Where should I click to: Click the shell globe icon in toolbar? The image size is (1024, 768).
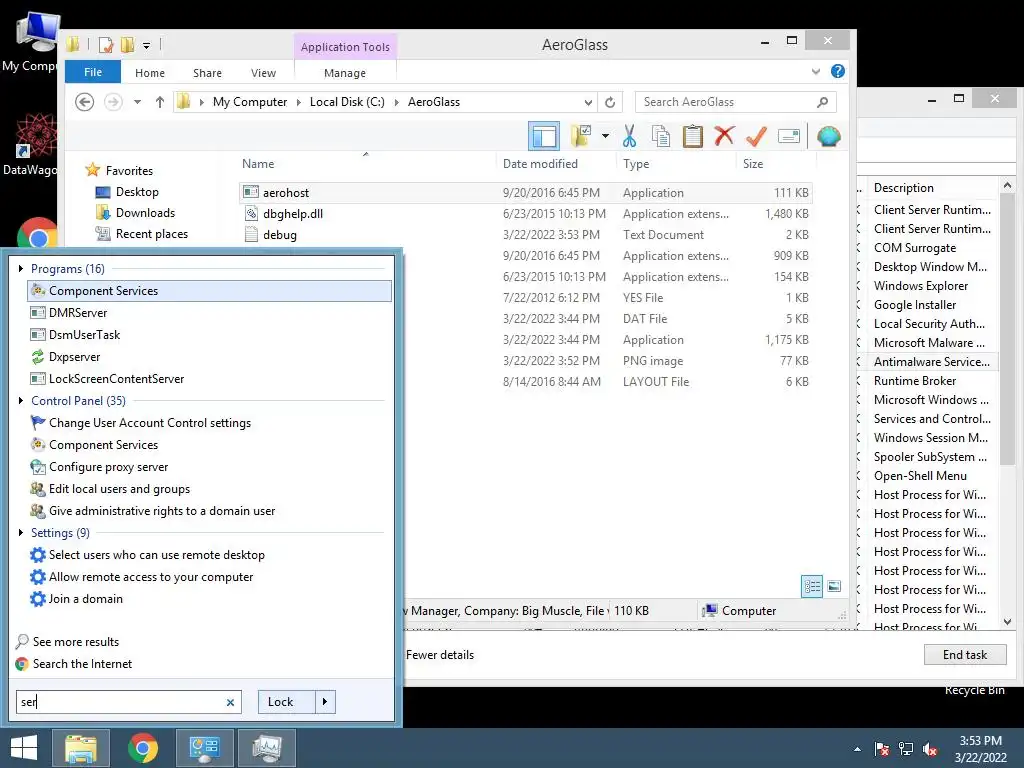coord(828,136)
